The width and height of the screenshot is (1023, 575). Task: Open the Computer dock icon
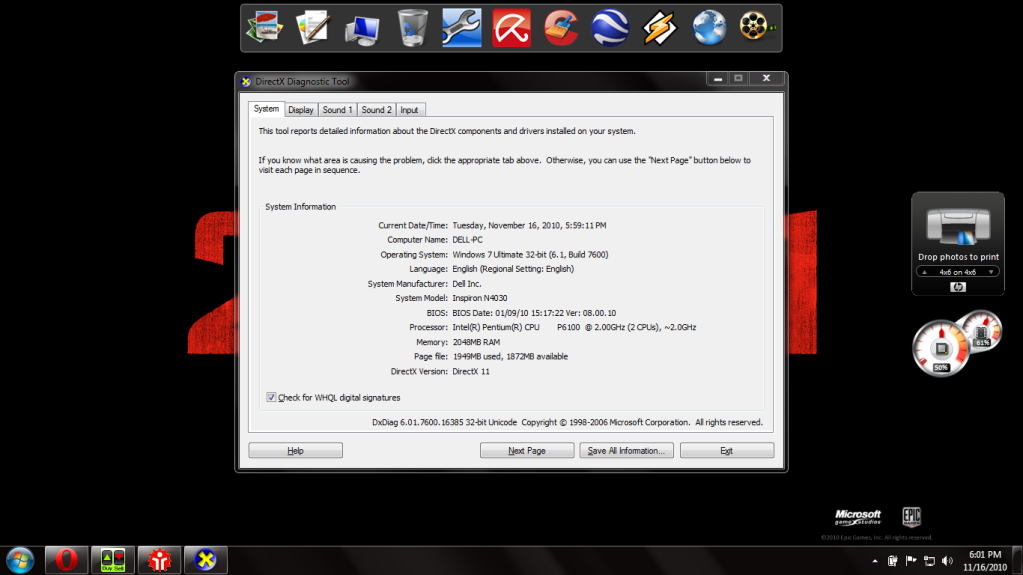362,29
